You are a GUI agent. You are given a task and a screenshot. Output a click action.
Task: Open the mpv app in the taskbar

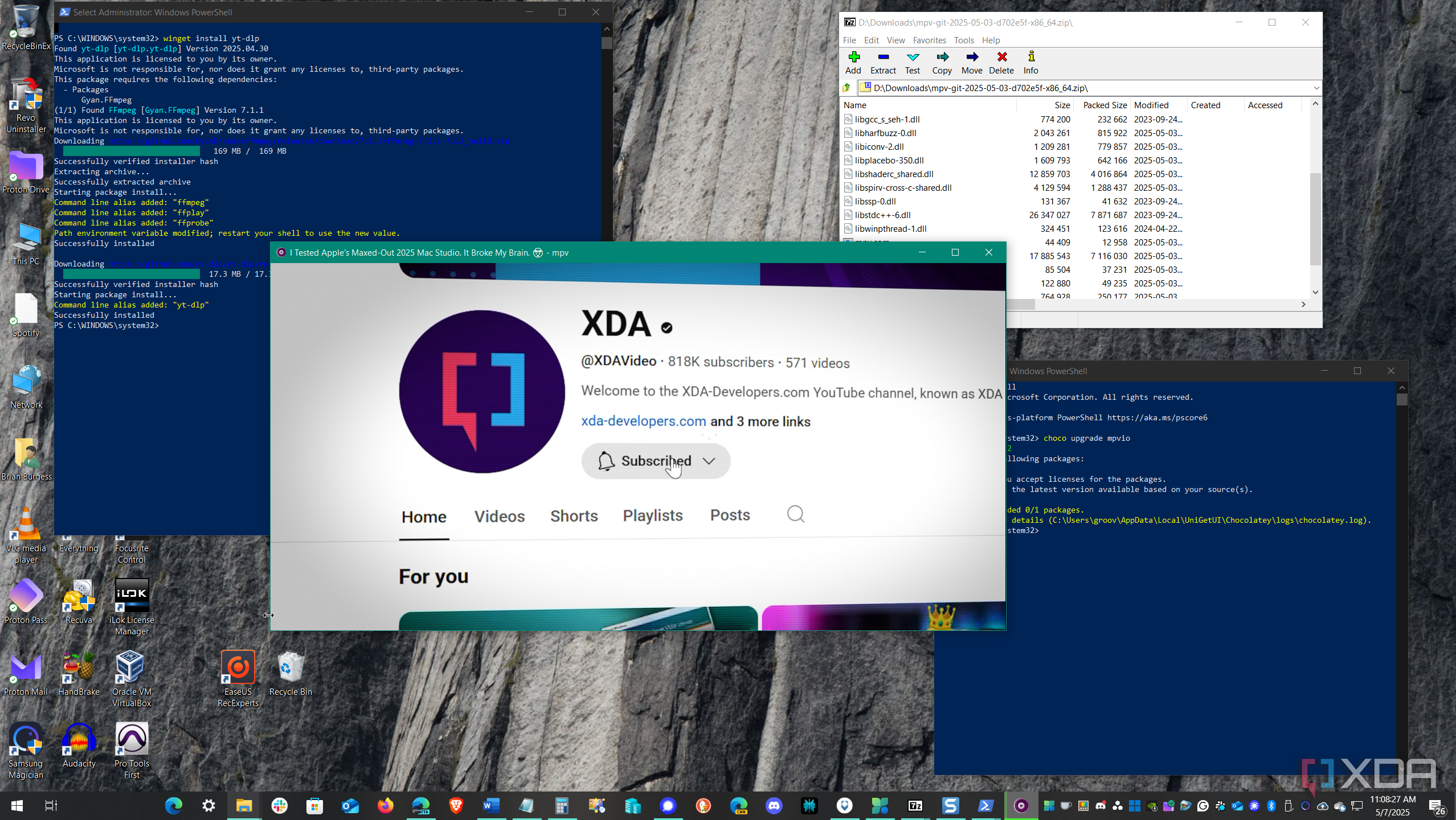click(1021, 805)
